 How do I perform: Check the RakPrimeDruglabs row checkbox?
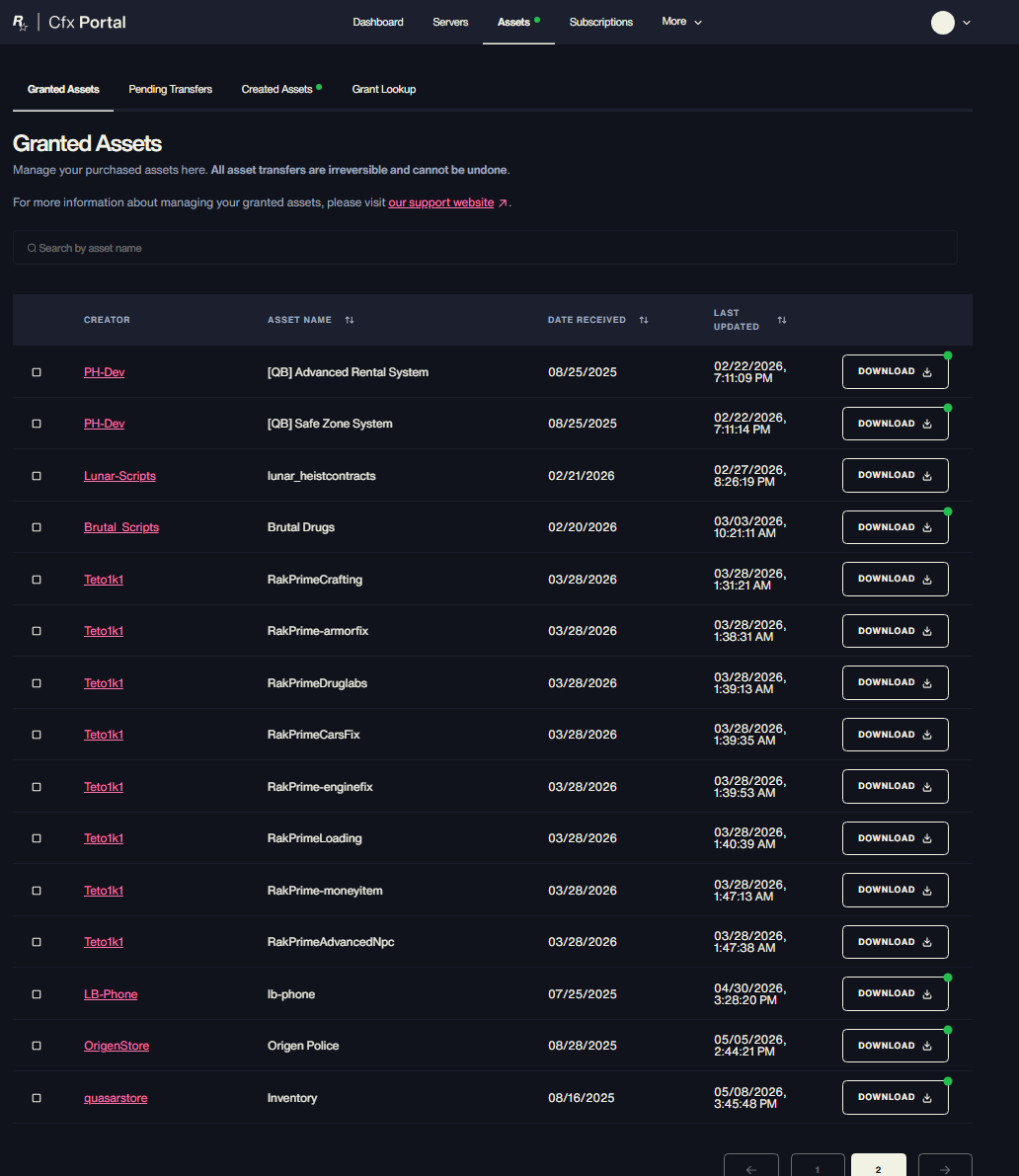(36, 683)
